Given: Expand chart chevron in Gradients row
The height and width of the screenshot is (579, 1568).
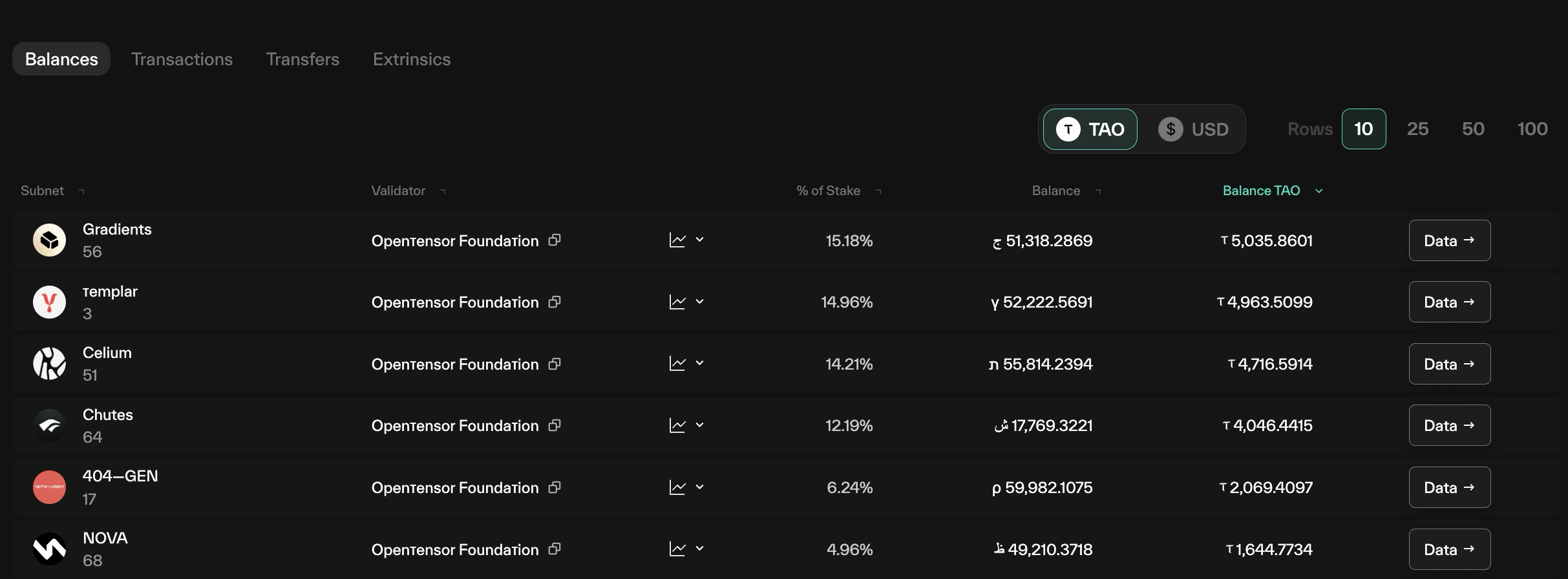Looking at the screenshot, I should pos(699,240).
